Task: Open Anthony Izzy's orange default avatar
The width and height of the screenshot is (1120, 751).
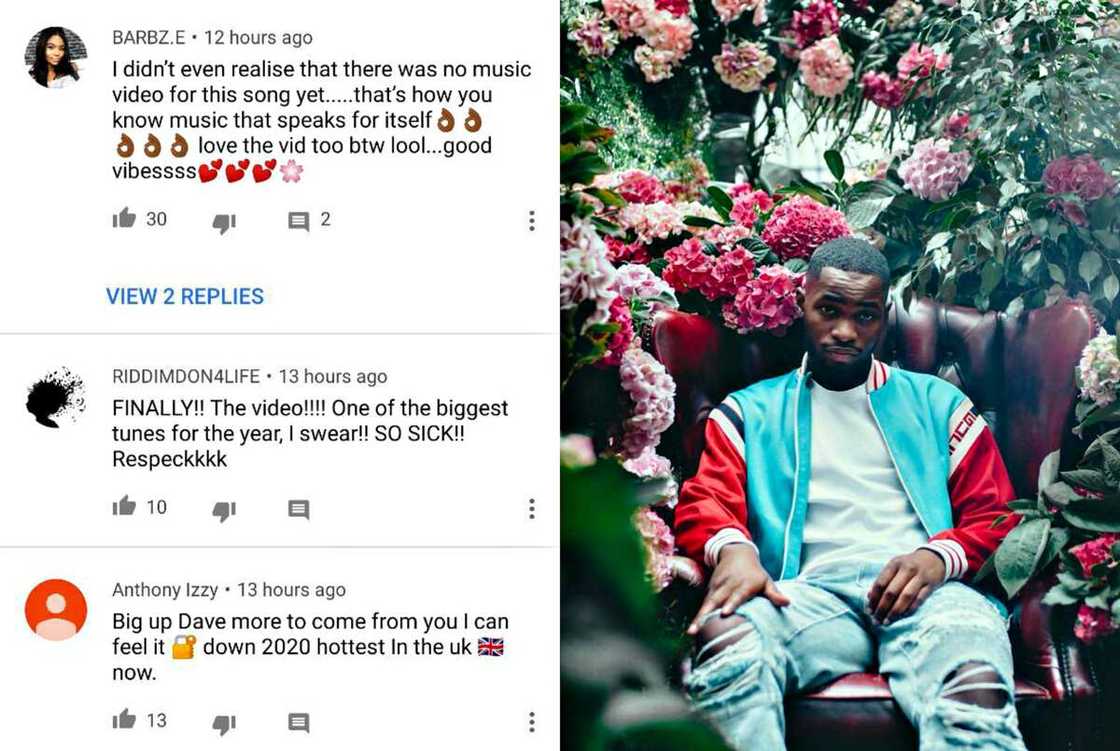Action: click(x=56, y=610)
